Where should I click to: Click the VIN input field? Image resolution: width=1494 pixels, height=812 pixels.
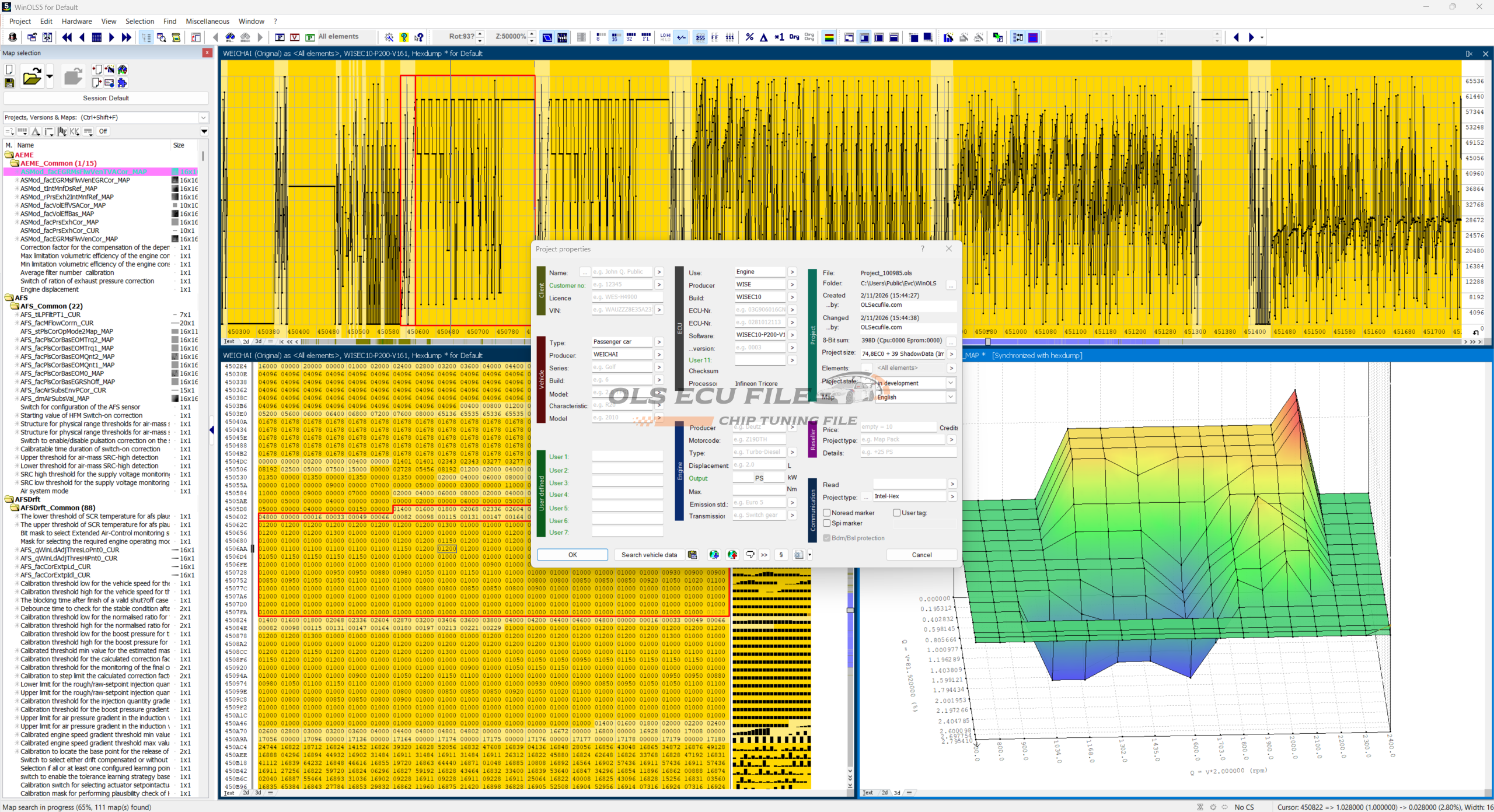[x=622, y=310]
